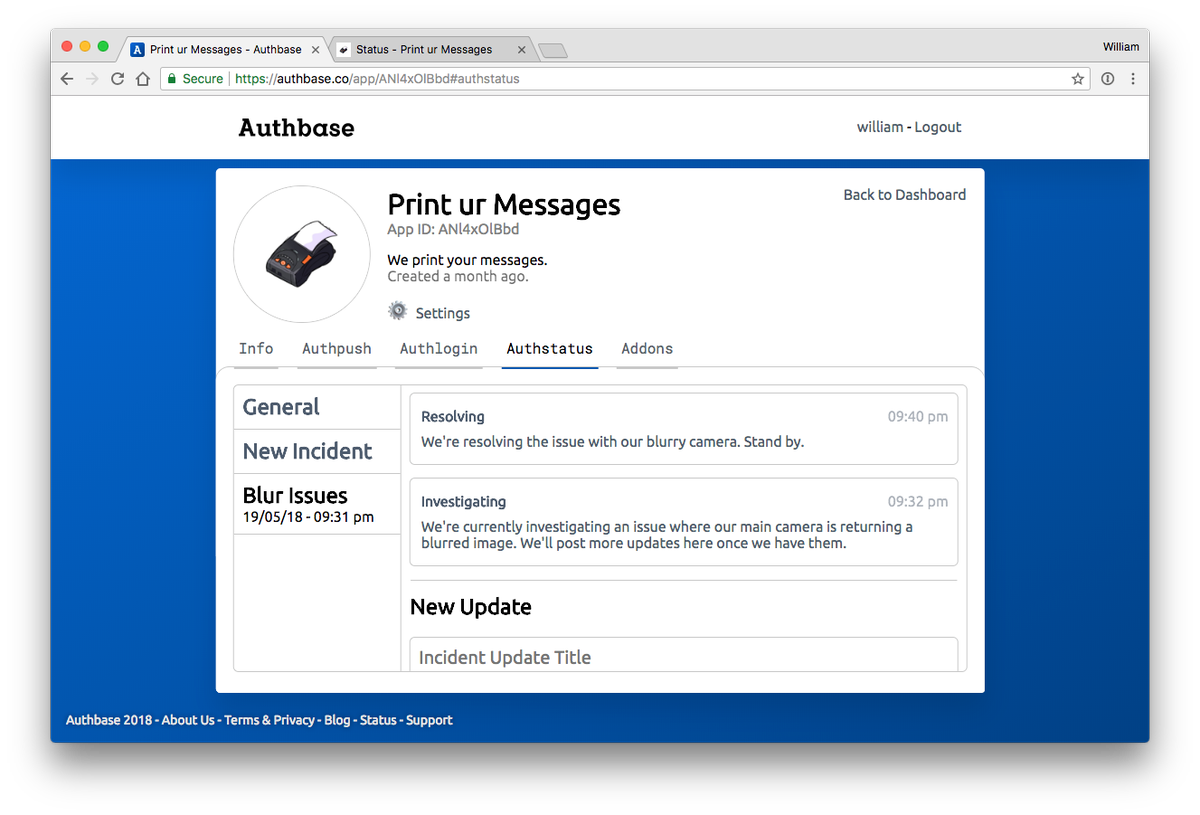The height and width of the screenshot is (815, 1200).
Task: Switch to the Authstatus tab
Action: coord(549,348)
